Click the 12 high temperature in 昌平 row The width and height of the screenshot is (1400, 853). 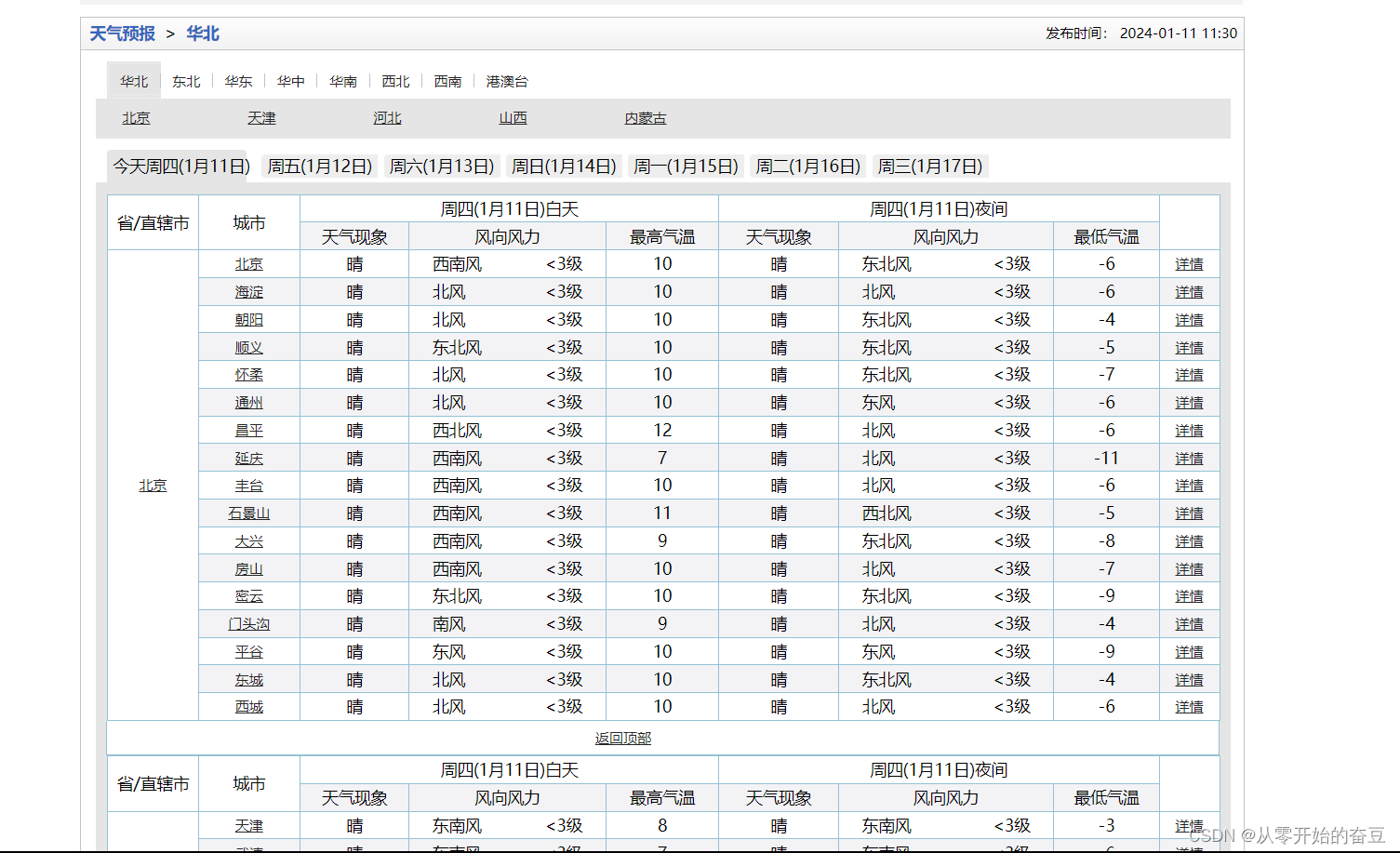click(x=662, y=431)
